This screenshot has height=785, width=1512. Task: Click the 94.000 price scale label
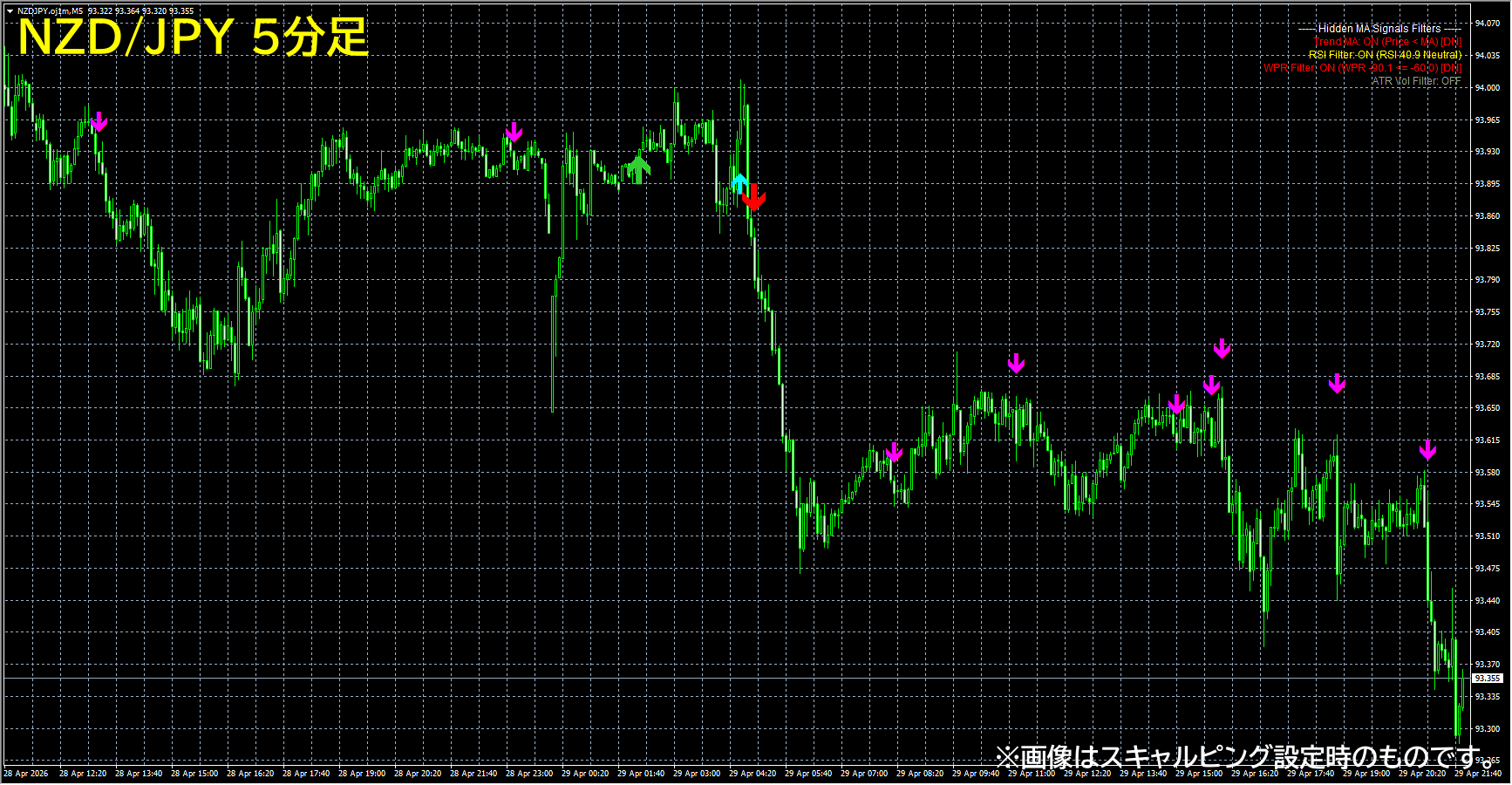tap(1488, 87)
